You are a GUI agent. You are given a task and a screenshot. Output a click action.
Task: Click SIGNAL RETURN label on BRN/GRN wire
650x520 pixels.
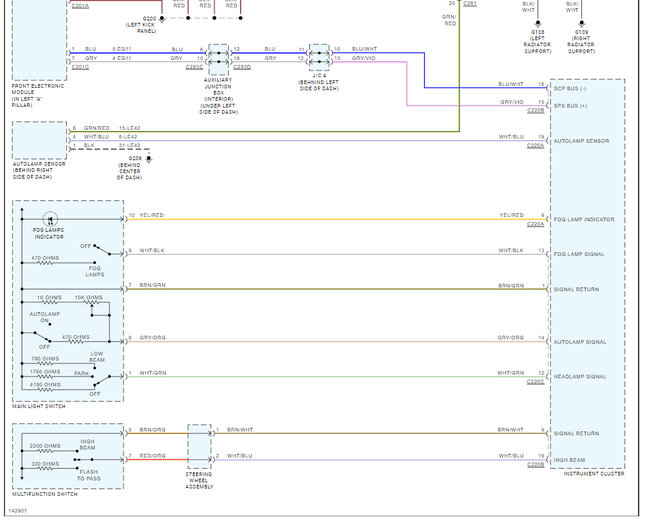pyautogui.click(x=576, y=289)
